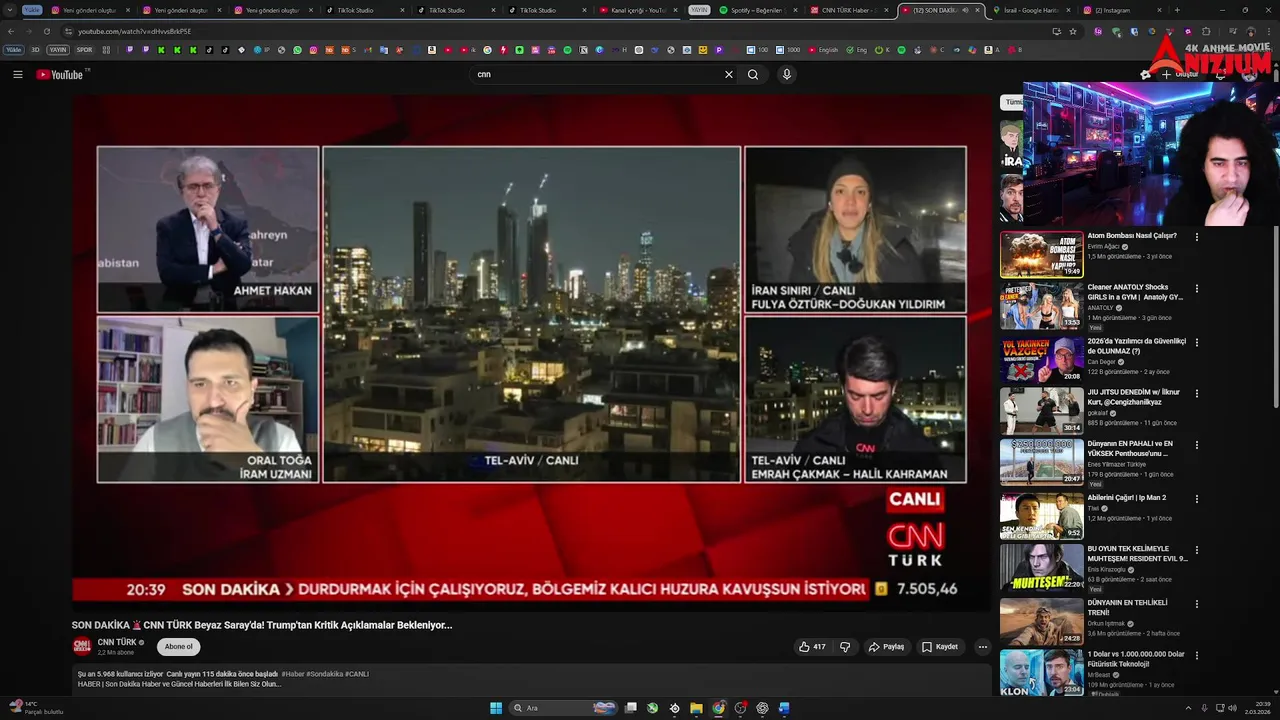This screenshot has width=1280, height=720.
Task: Open options menu for Atom Bombası video
Action: (x=1197, y=237)
